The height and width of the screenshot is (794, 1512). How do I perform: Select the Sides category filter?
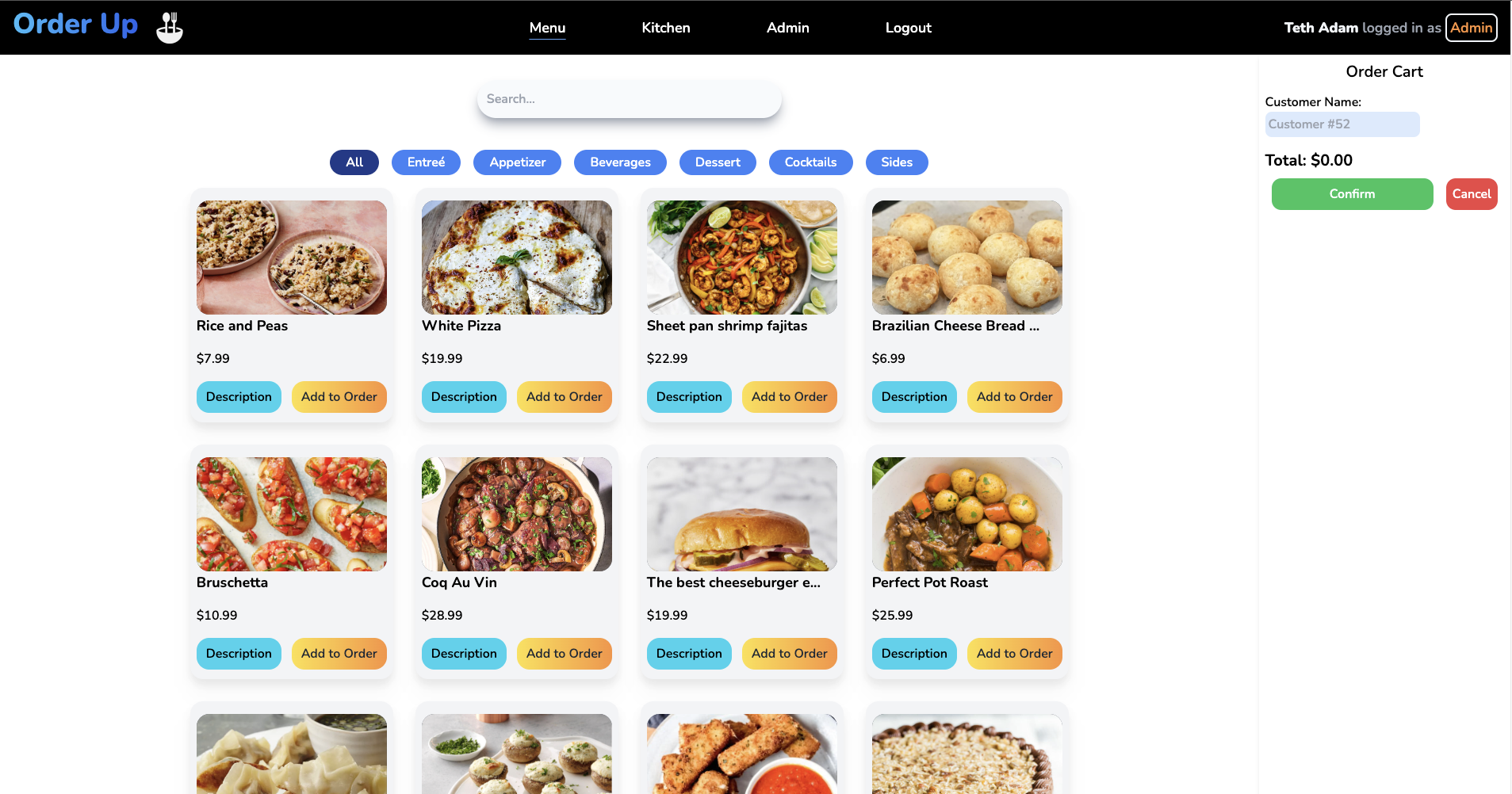click(x=897, y=162)
